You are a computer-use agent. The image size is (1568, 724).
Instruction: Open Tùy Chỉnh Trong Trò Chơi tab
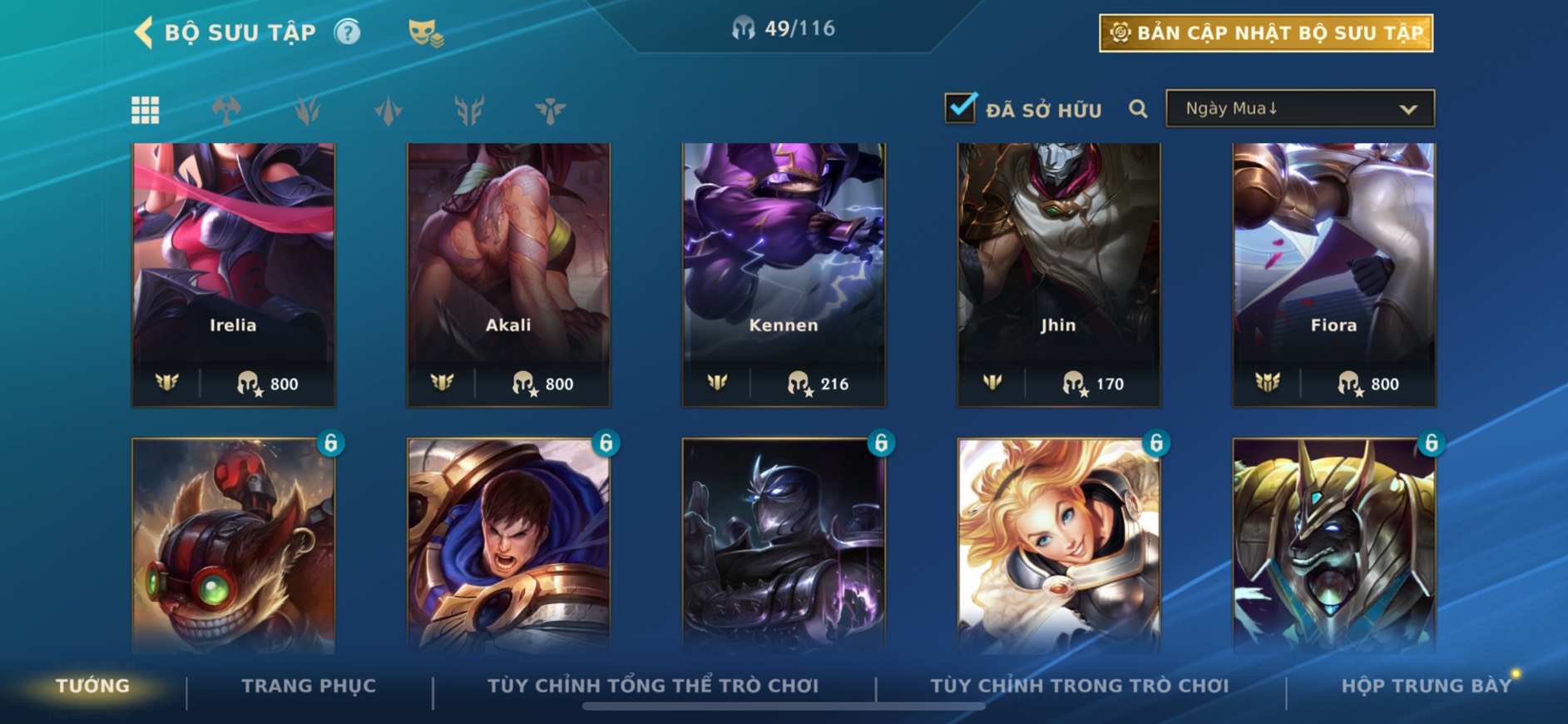pos(1079,686)
